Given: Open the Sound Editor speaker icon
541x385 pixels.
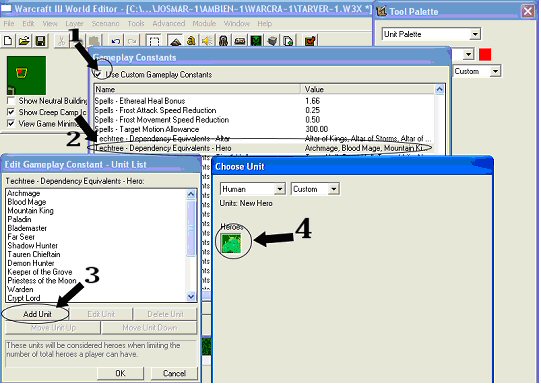Looking at the screenshot, I should click(x=207, y=41).
